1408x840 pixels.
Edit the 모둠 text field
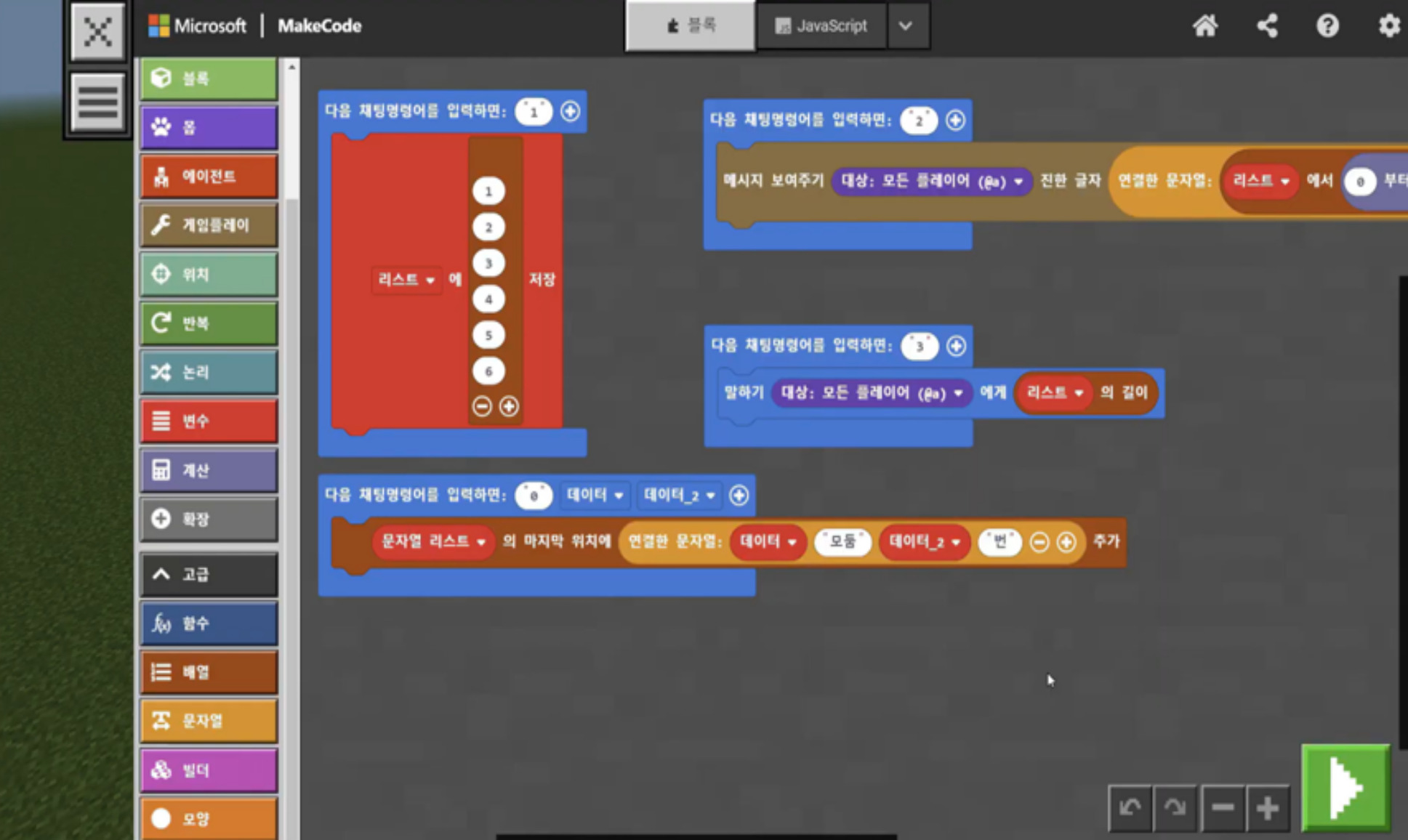[842, 541]
